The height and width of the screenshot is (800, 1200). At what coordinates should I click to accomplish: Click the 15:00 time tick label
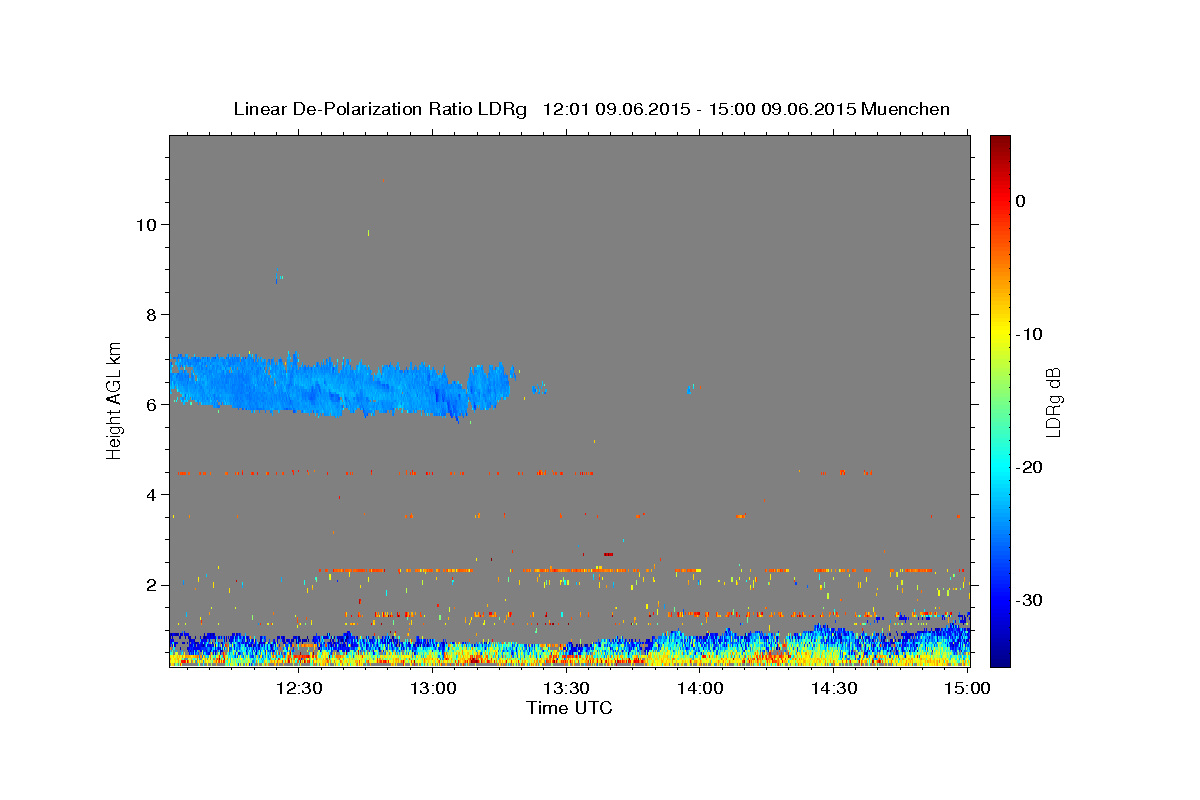pyautogui.click(x=966, y=688)
